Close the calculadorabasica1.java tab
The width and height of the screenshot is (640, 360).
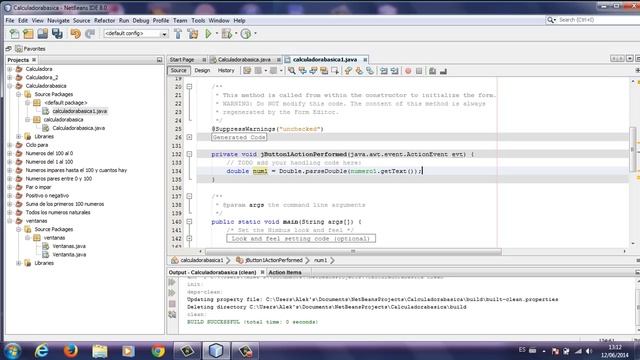[365, 60]
